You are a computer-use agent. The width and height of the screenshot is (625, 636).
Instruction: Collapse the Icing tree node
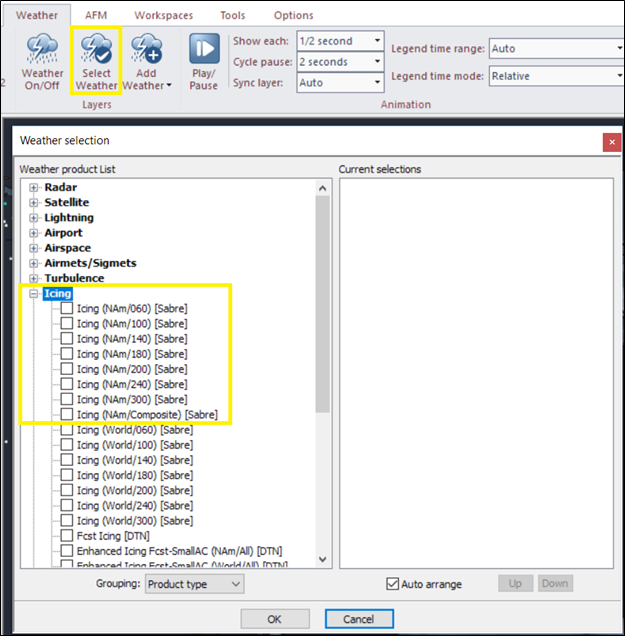point(35,294)
